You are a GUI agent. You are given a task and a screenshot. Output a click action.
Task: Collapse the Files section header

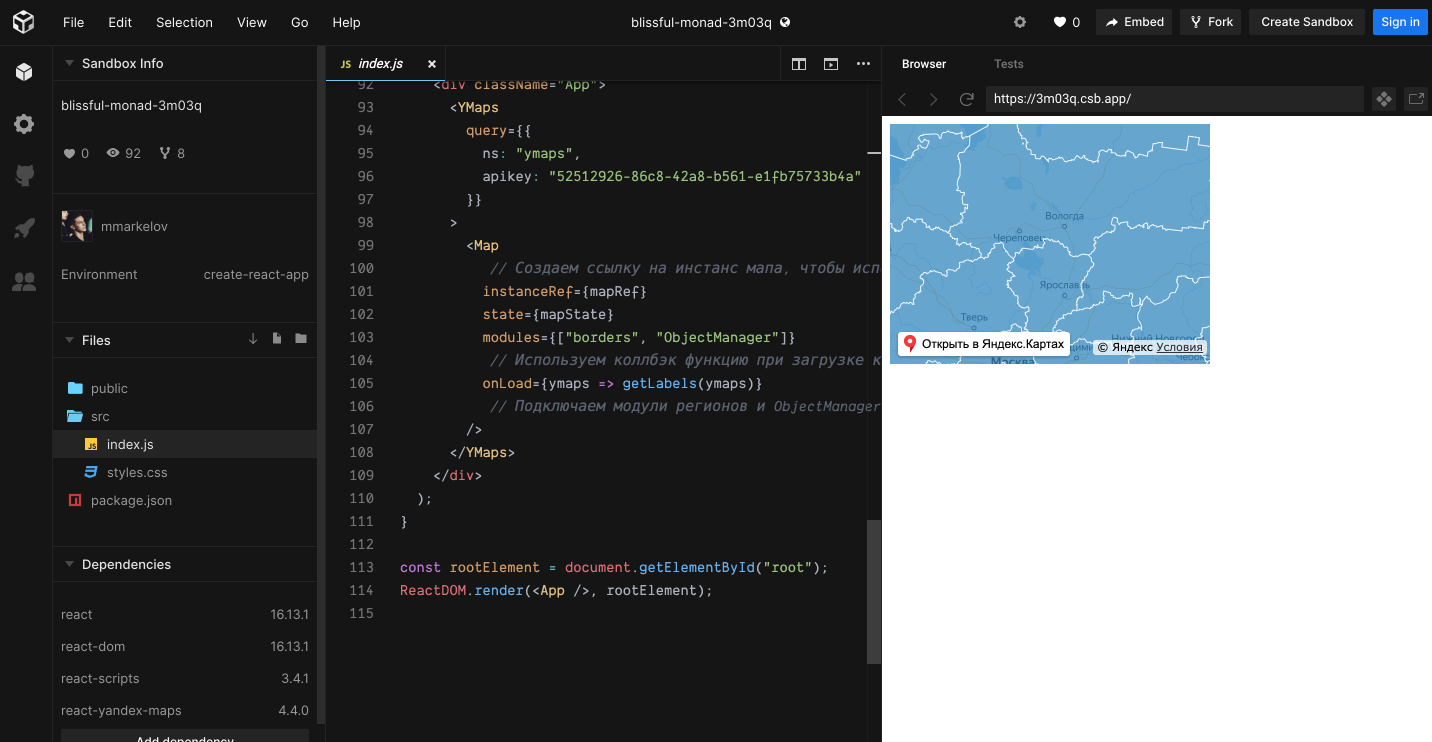[68, 340]
